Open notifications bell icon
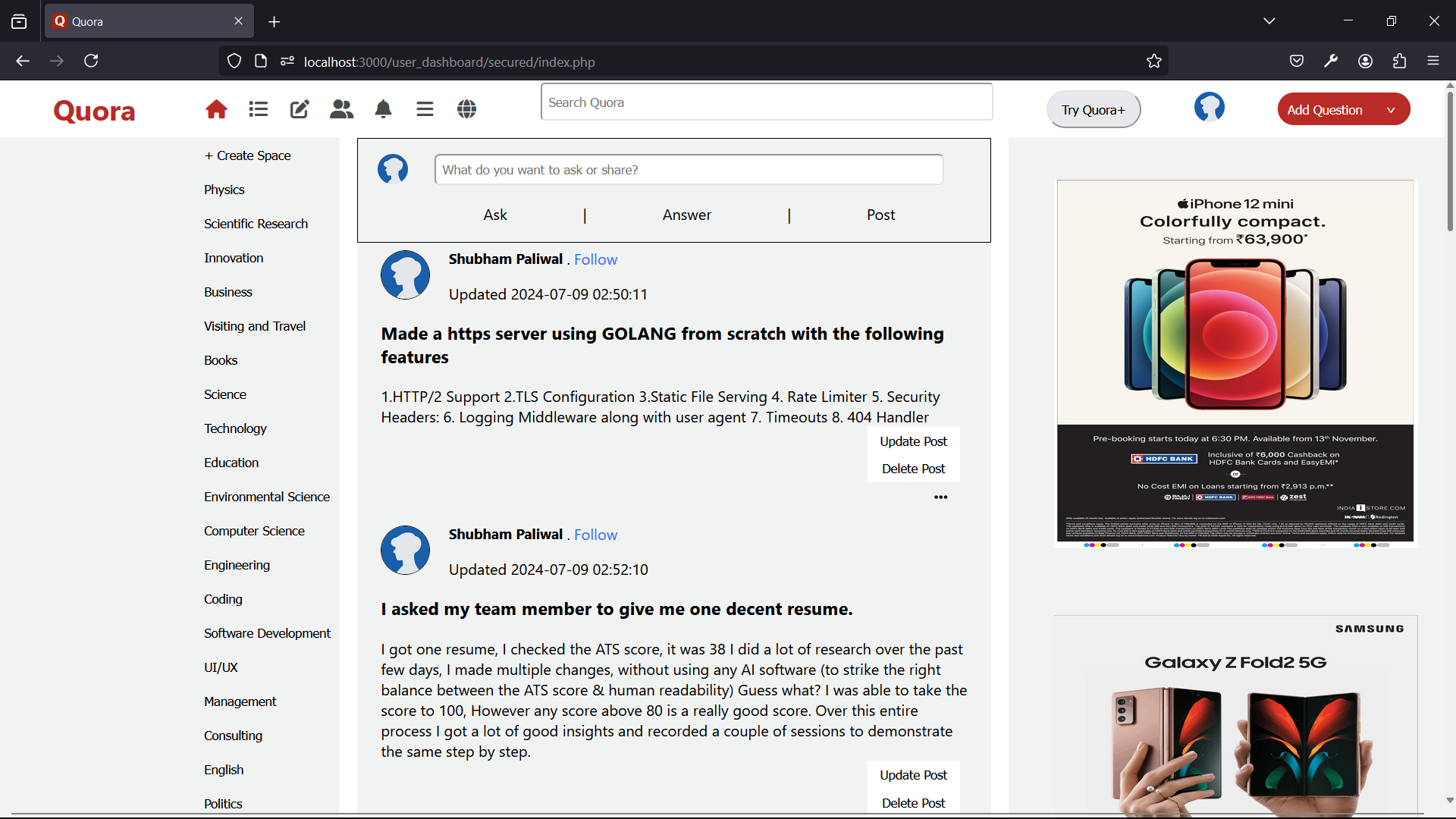Screen dimensions: 1456x819 [x=383, y=109]
